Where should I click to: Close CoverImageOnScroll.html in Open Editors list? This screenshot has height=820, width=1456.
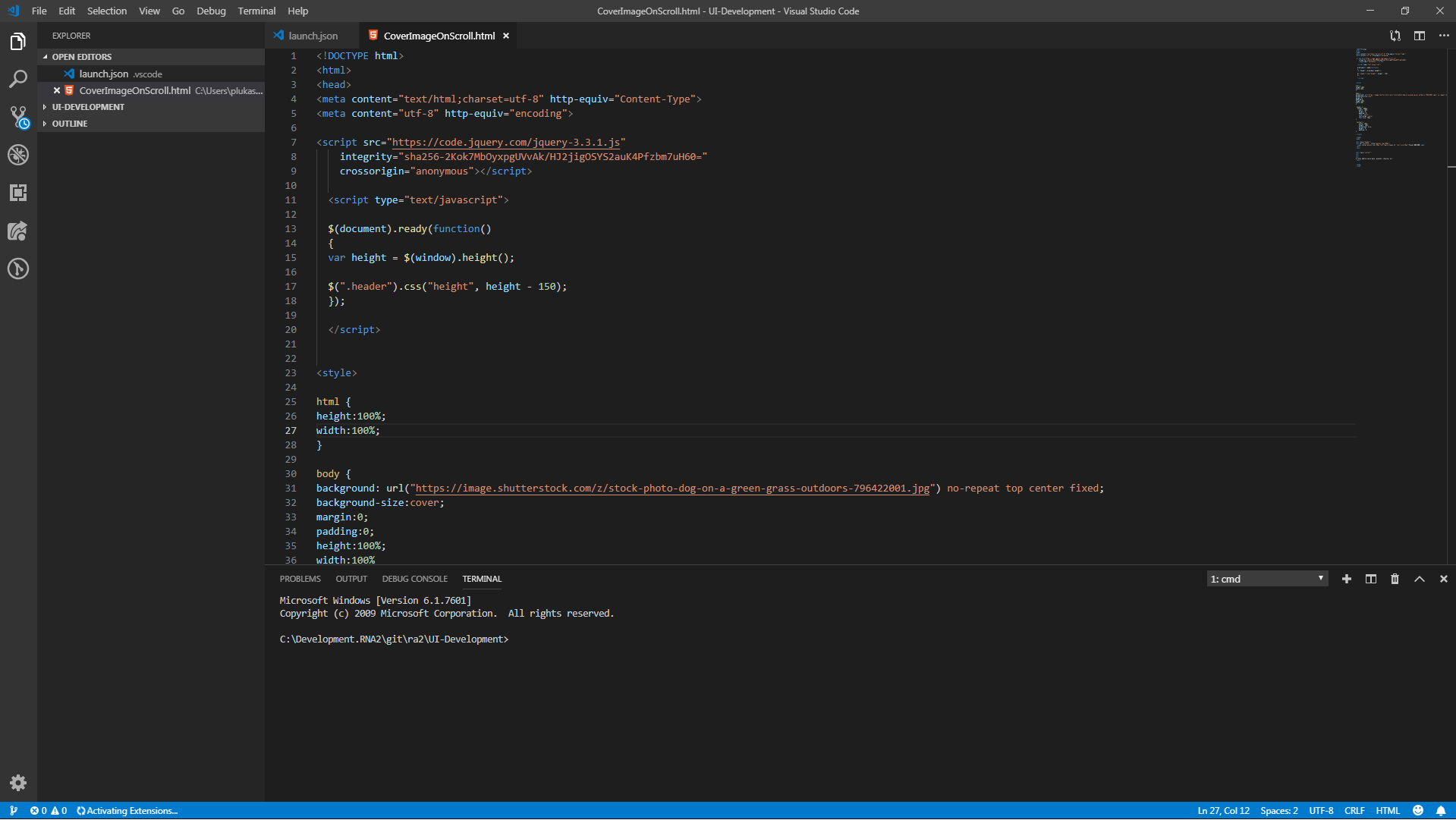point(57,90)
